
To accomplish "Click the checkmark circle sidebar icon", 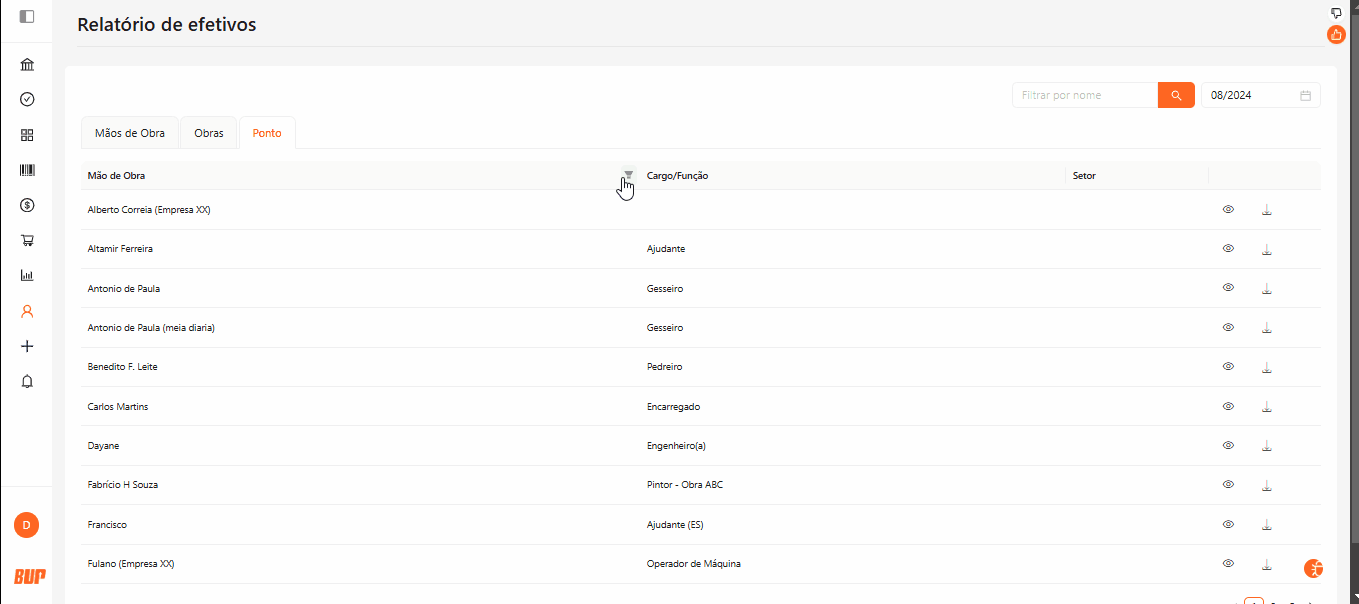I will click(x=27, y=99).
